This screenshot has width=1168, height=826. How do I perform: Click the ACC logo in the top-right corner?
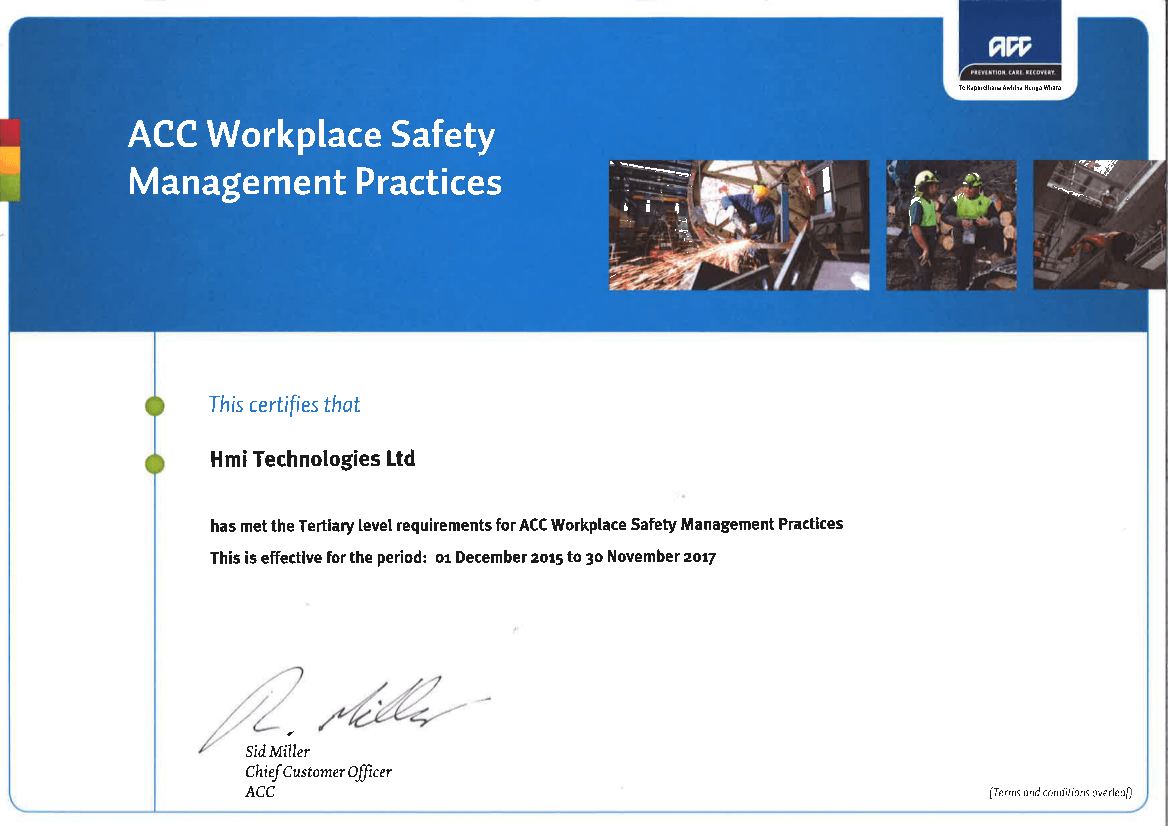pos(1009,47)
